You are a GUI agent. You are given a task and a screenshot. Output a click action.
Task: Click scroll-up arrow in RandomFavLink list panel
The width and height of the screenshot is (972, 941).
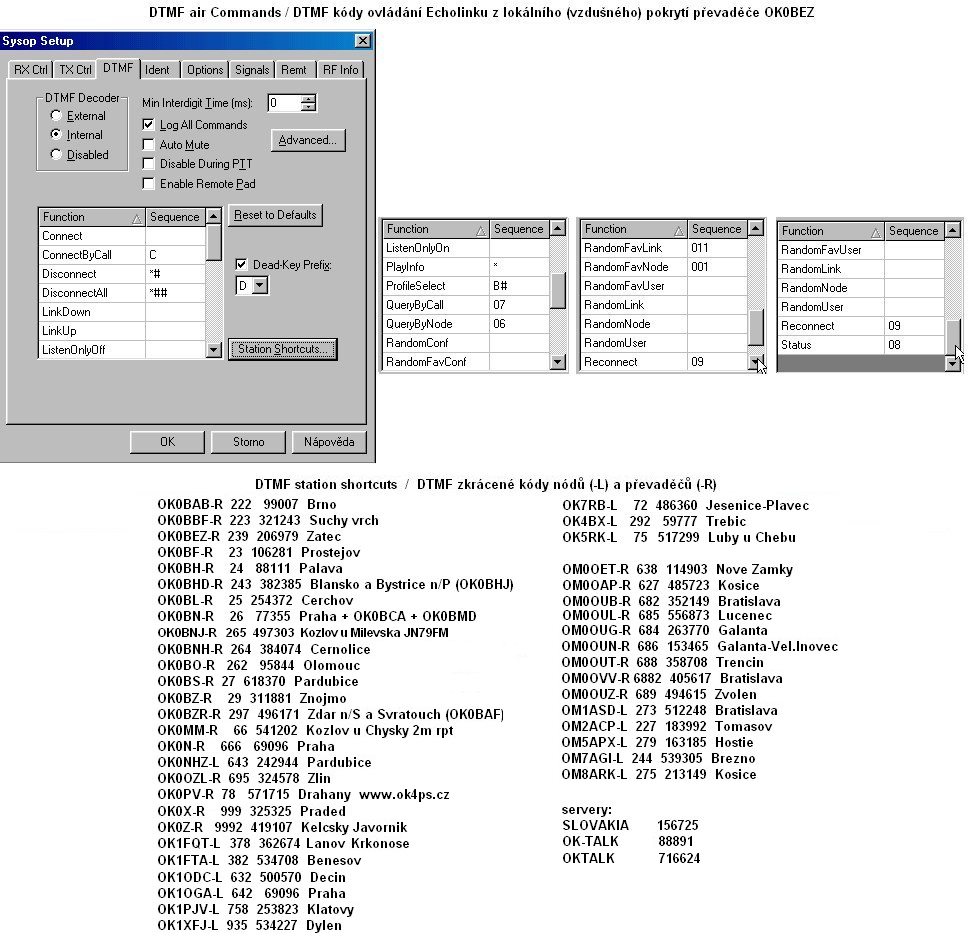tap(756, 228)
